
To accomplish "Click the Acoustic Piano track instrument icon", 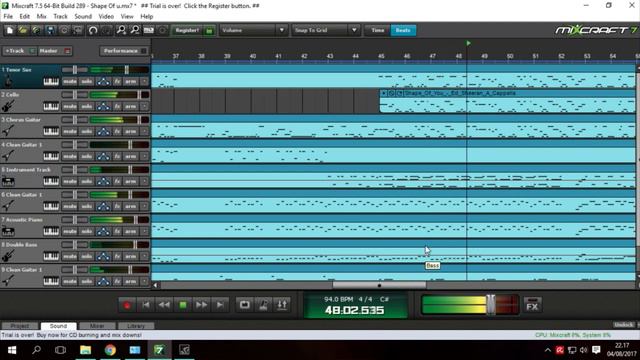I will pyautogui.click(x=8, y=231).
